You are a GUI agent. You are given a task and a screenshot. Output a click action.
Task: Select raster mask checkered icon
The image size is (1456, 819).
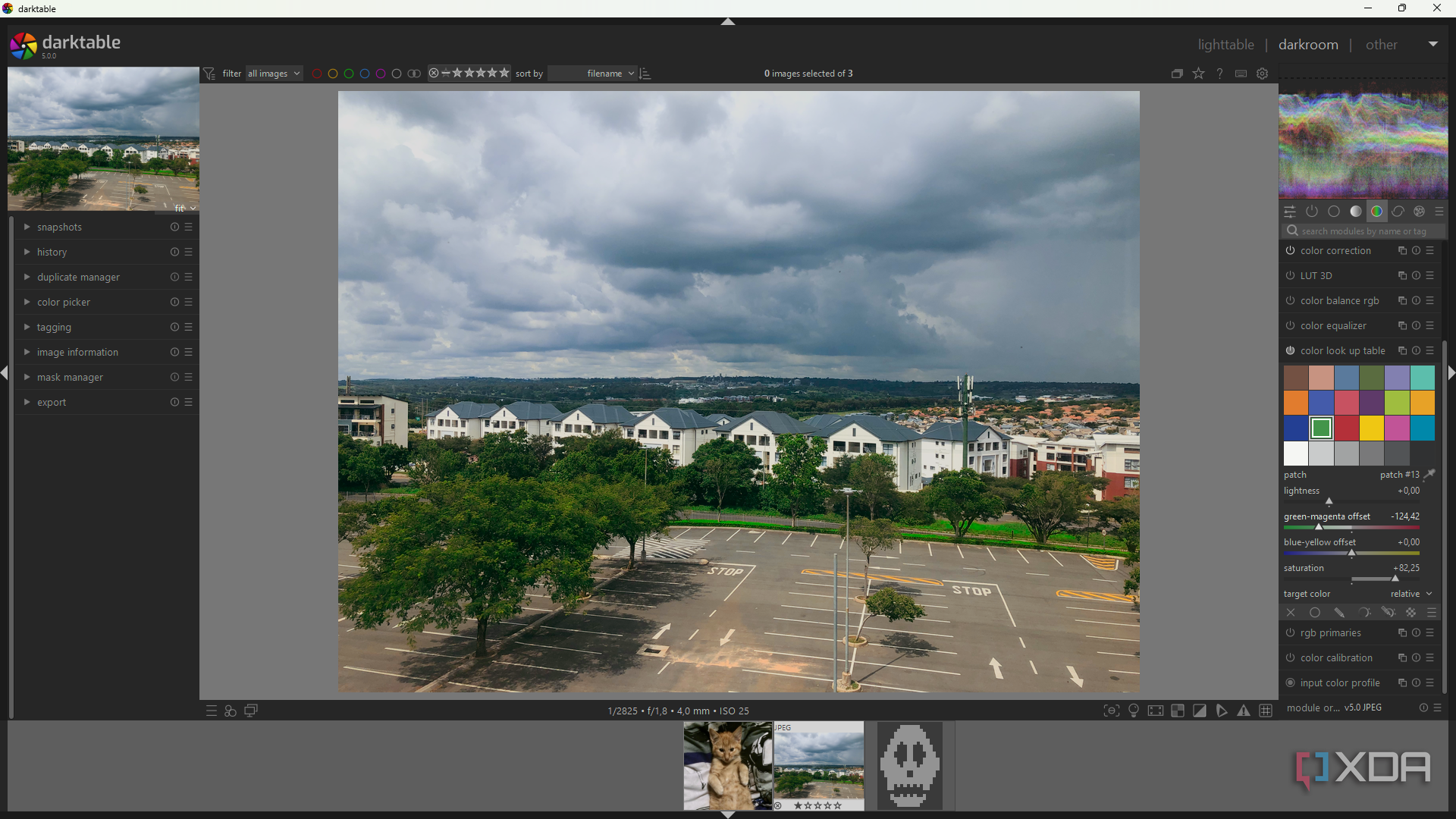coord(1410,613)
